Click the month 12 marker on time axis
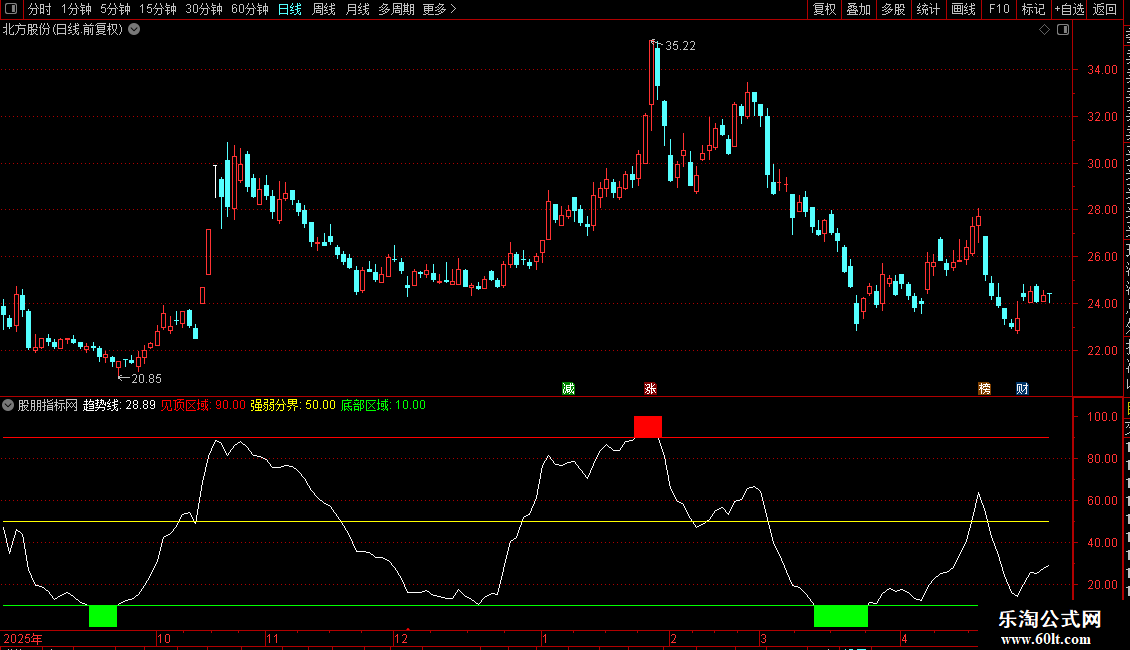The image size is (1130, 650). coord(401,638)
